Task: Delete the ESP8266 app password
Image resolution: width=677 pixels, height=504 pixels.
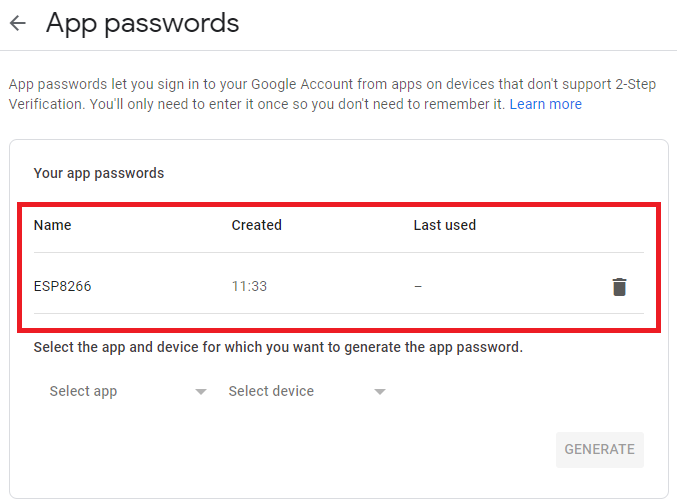Action: pos(619,287)
